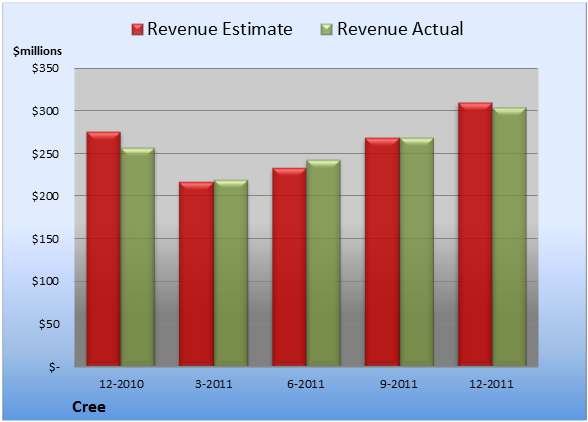Click the red Revenue Estimate legend swatch
Image resolution: width=588 pixels, height=422 pixels.
click(137, 30)
